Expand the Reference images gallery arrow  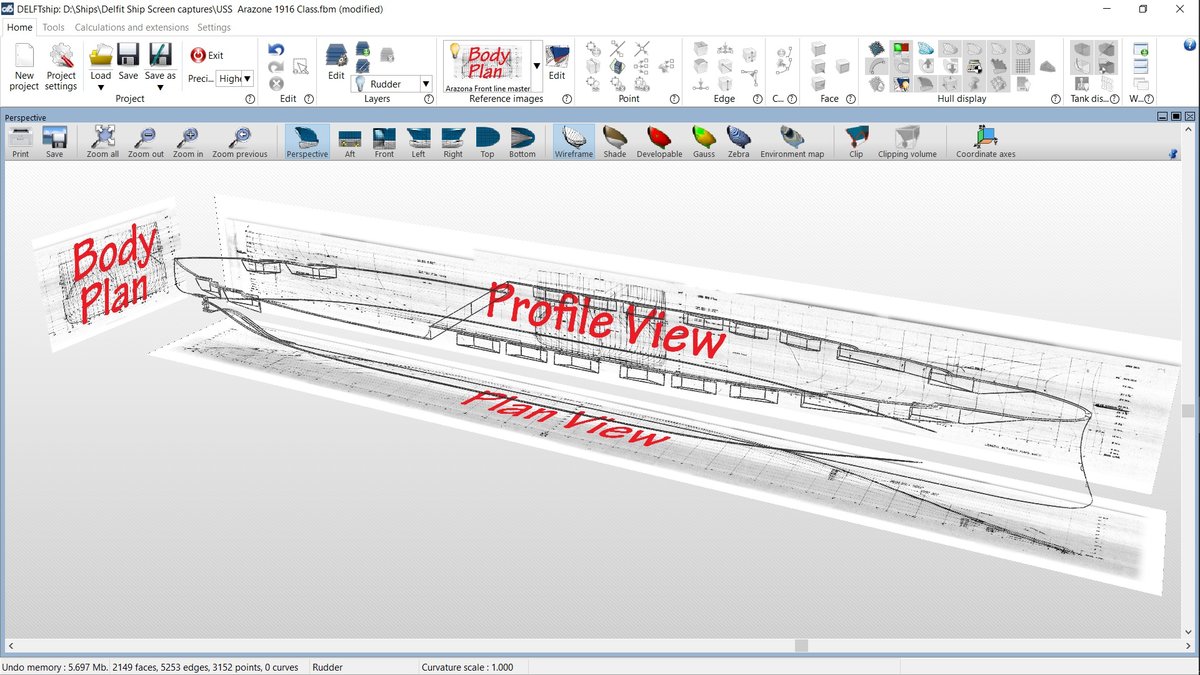pyautogui.click(x=537, y=67)
